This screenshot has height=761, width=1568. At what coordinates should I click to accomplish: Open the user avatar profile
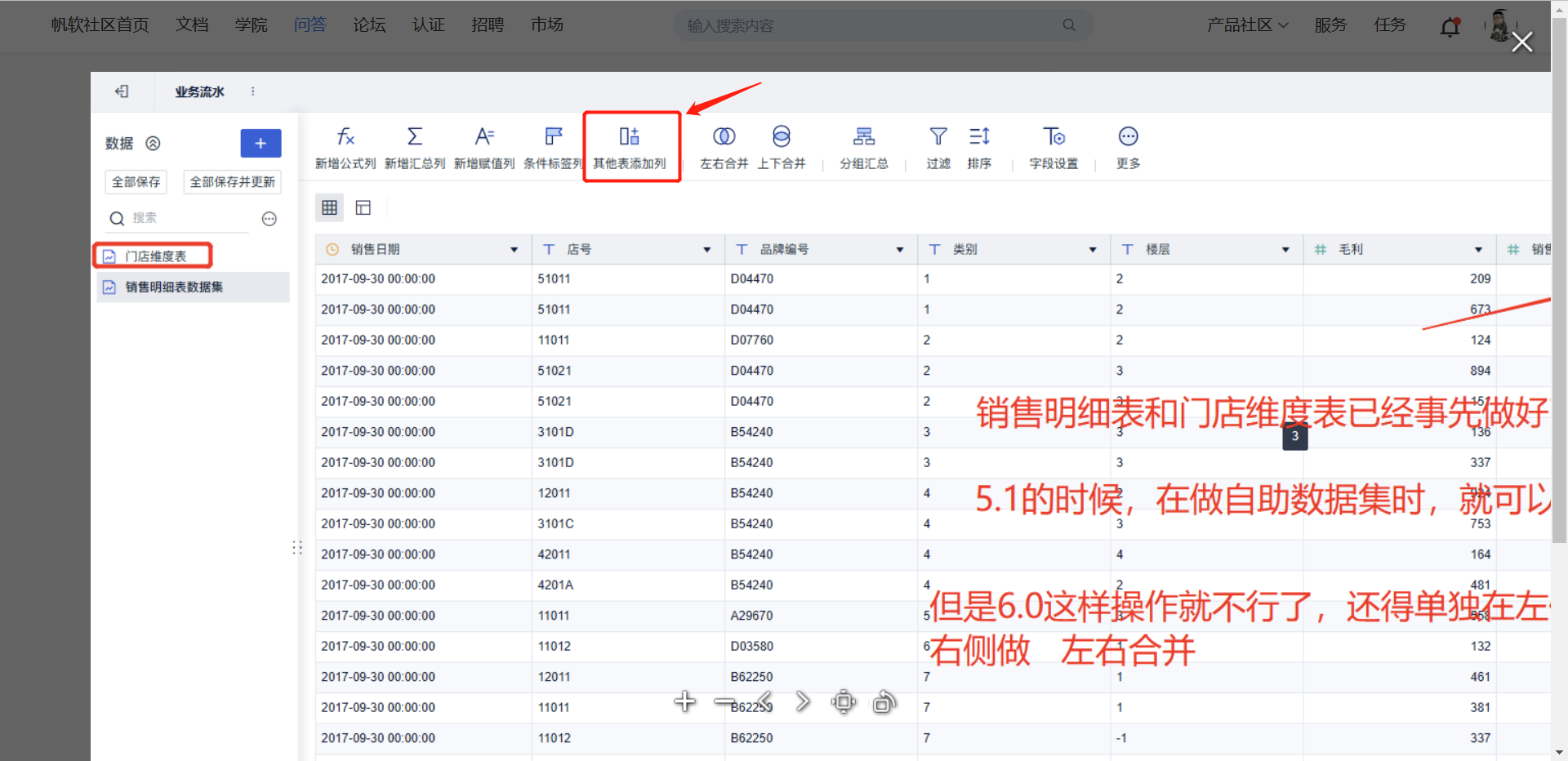[x=1500, y=25]
